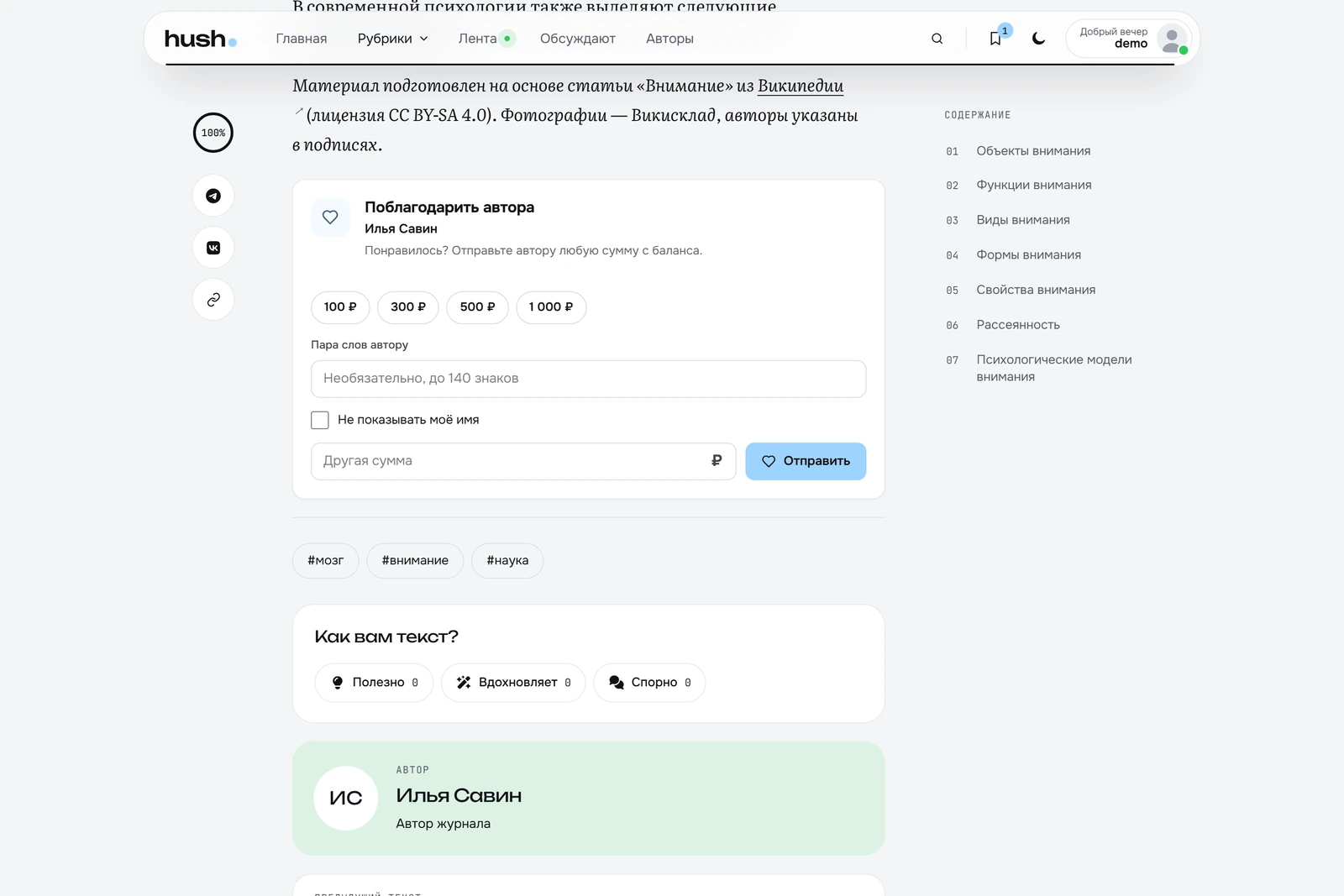Jump to Виды внимания section

pos(1023,220)
